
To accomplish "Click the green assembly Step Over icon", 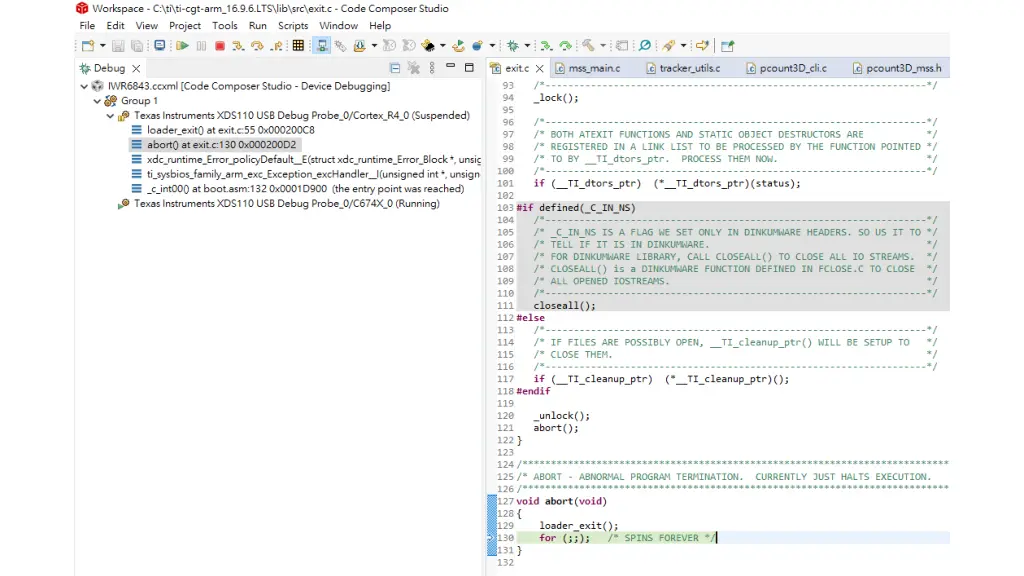I will click(x=566, y=46).
